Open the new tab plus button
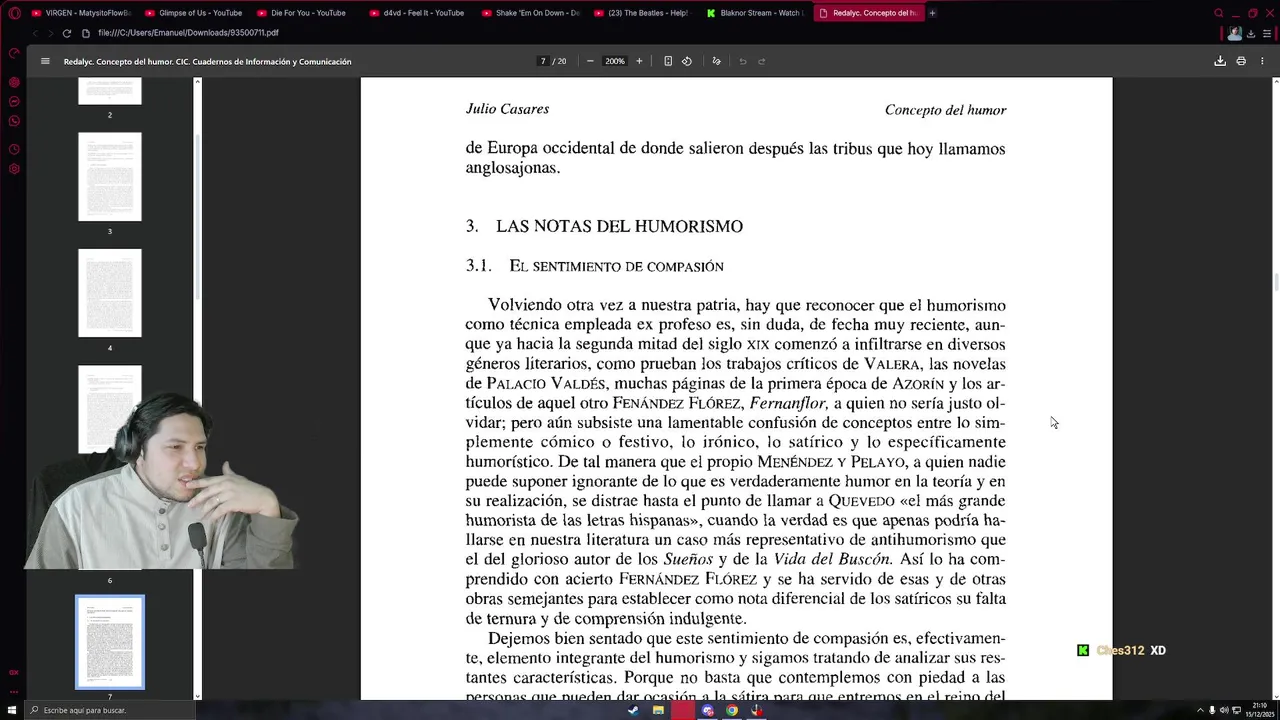 (x=932, y=13)
